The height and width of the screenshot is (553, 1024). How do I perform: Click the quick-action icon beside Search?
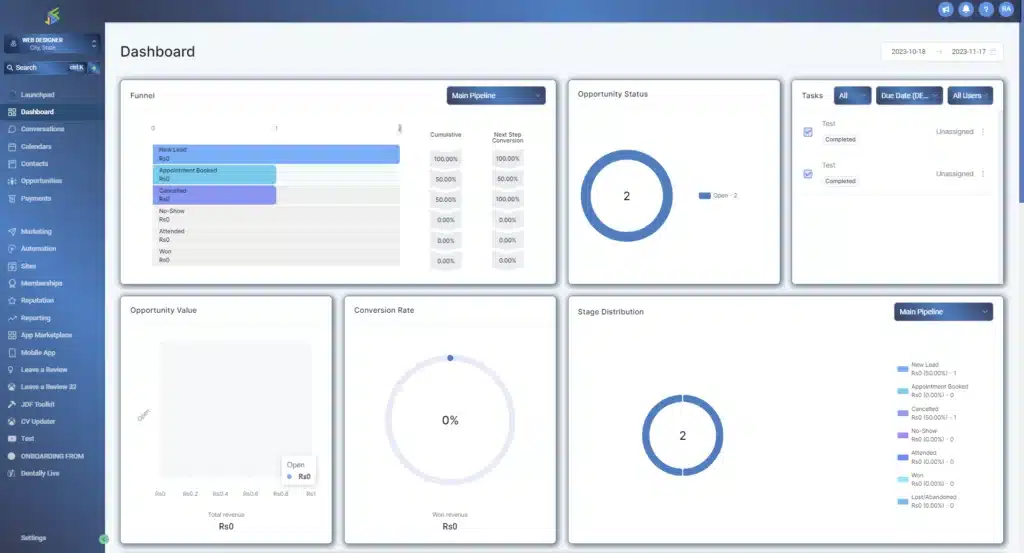coord(94,68)
